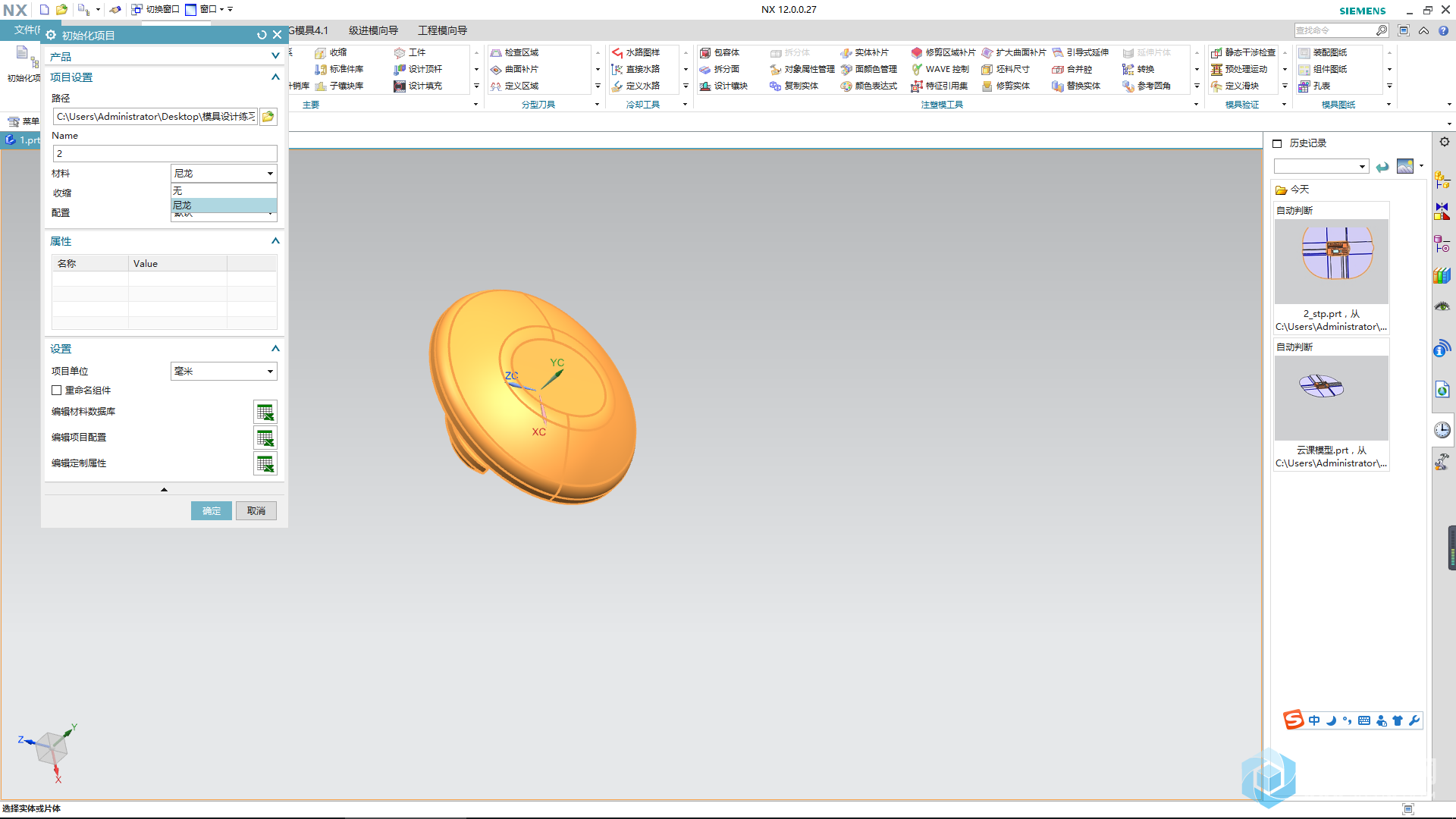Expand the 分型刀具 group dropdown

[598, 105]
